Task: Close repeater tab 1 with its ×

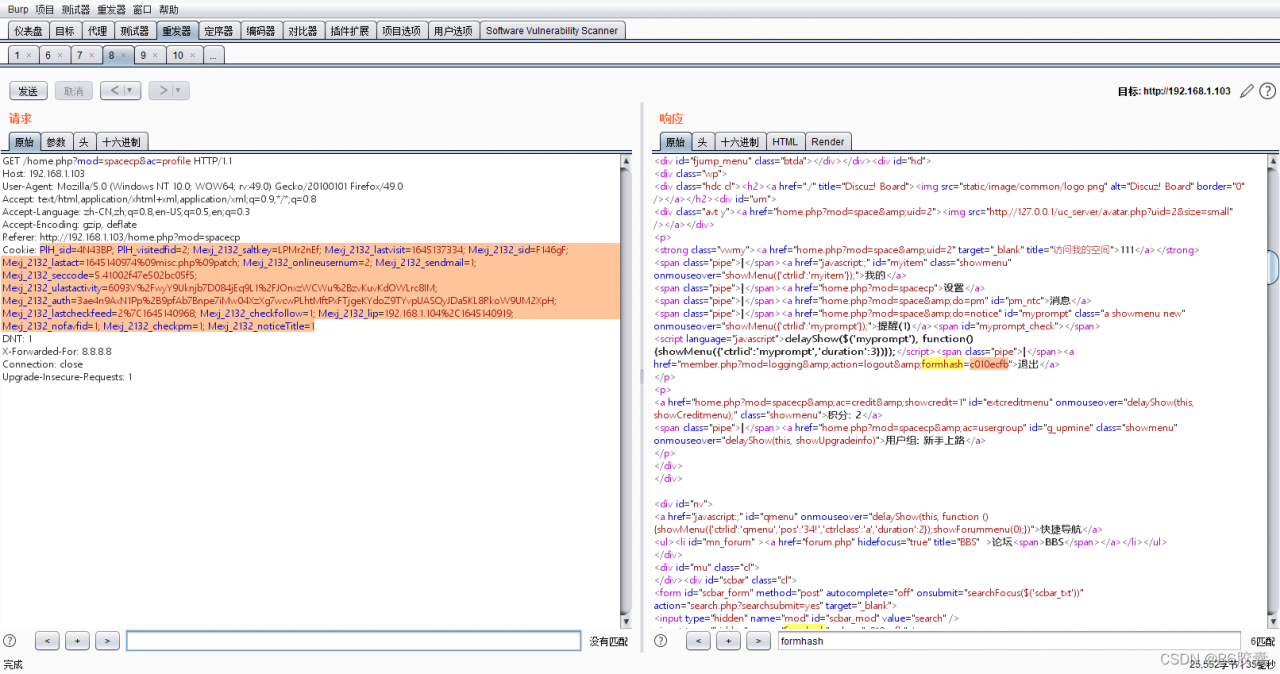Action: point(29,56)
